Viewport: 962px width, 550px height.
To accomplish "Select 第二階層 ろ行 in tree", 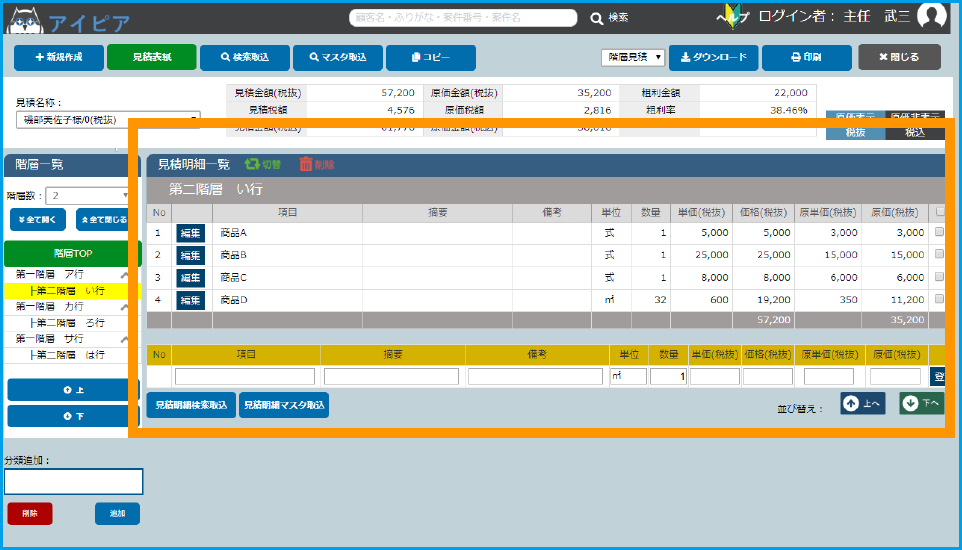I will pos(68,323).
